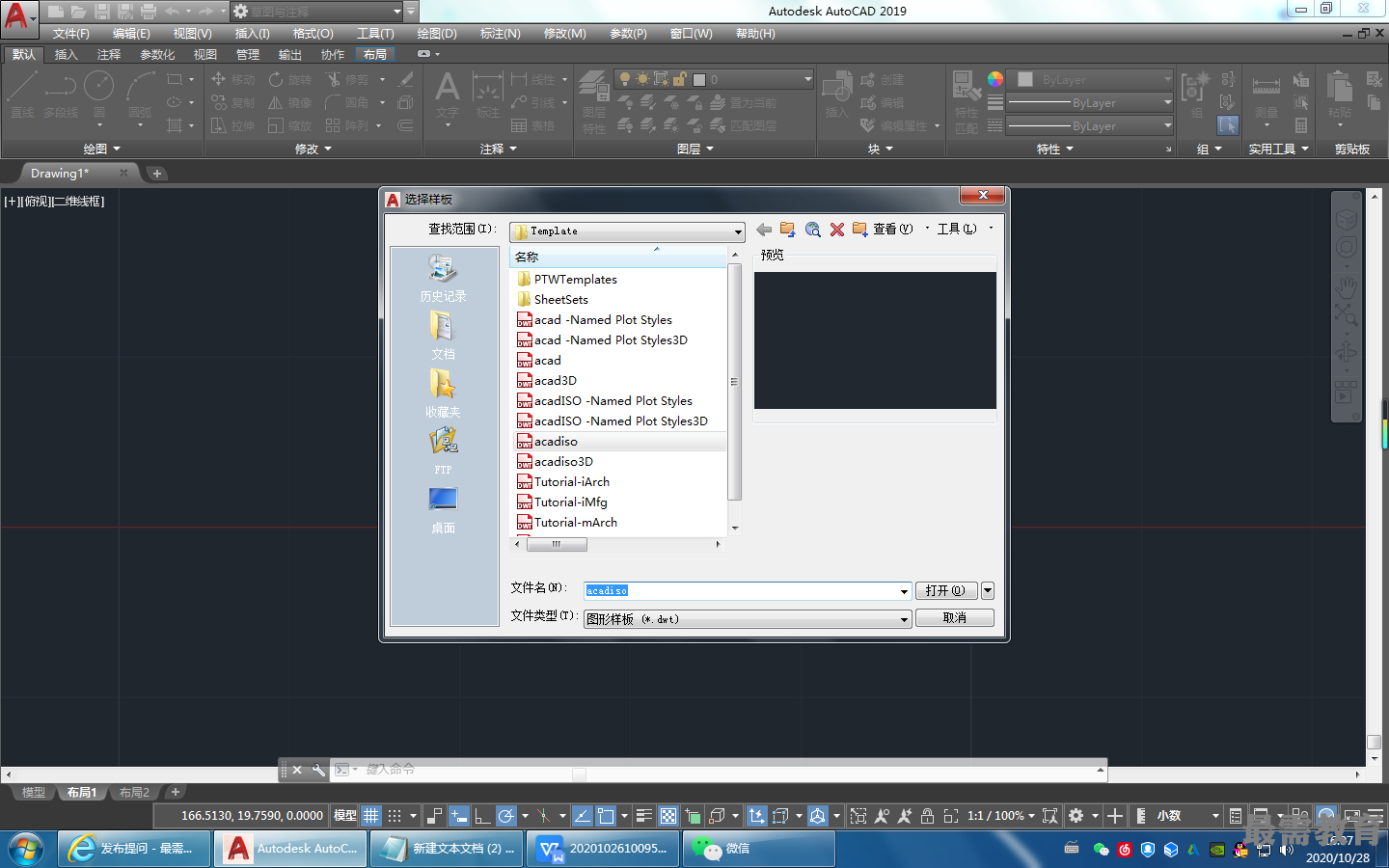Toggle lineweight display in status bar
Image resolution: width=1389 pixels, height=868 pixels.
coord(645,816)
